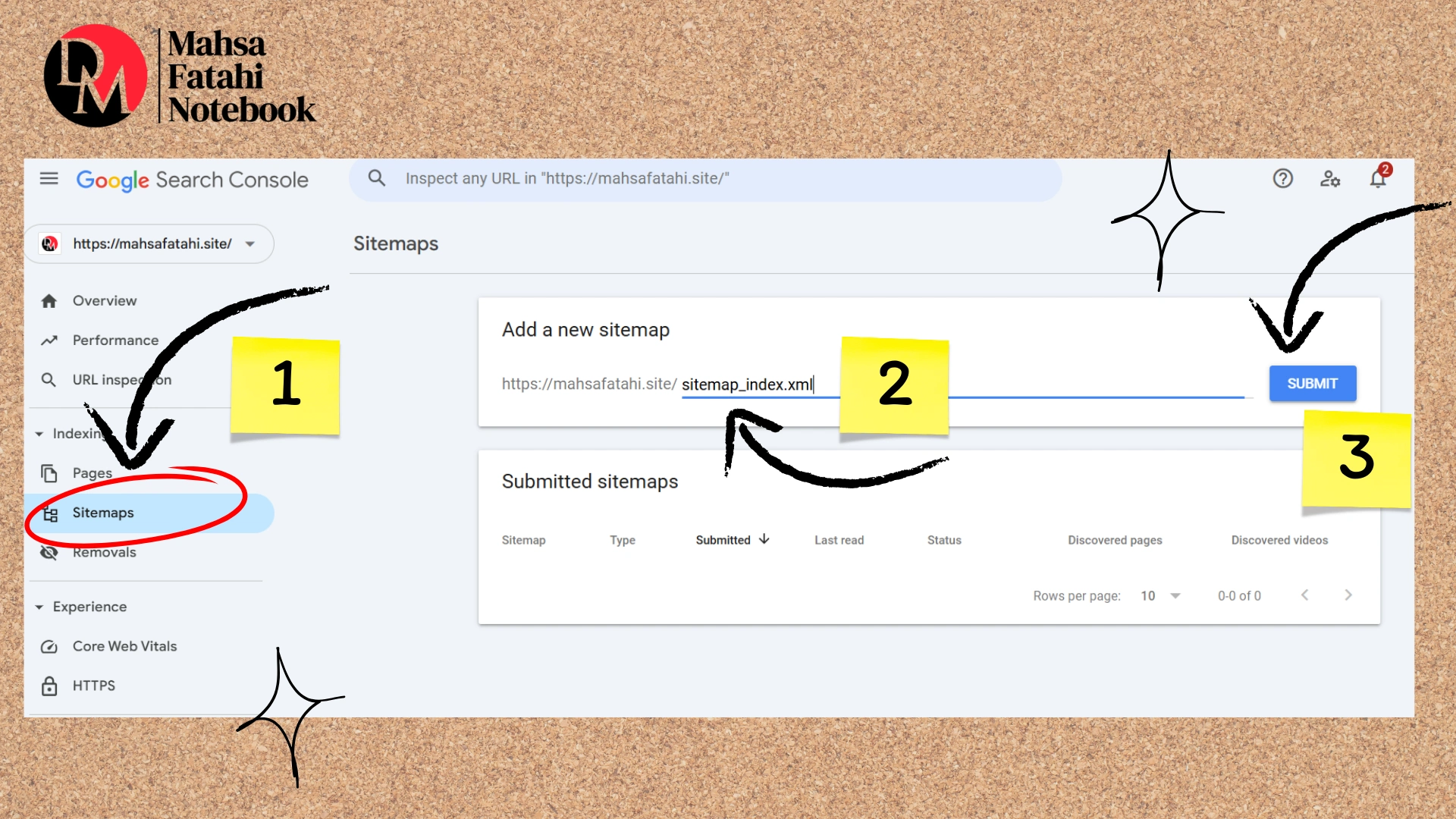
Task: Click the Overview home icon
Action: (x=49, y=301)
